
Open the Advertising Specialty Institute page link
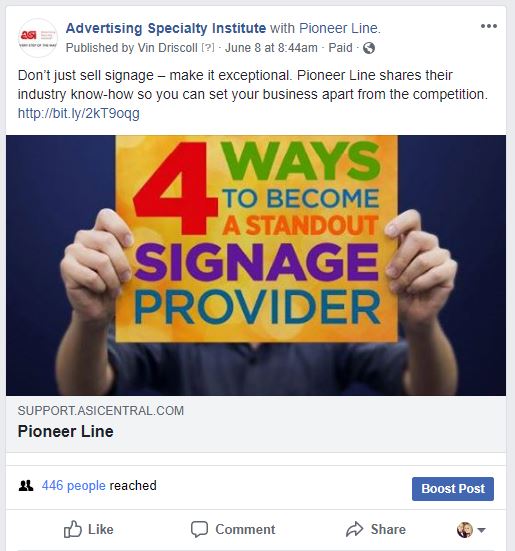(x=166, y=28)
